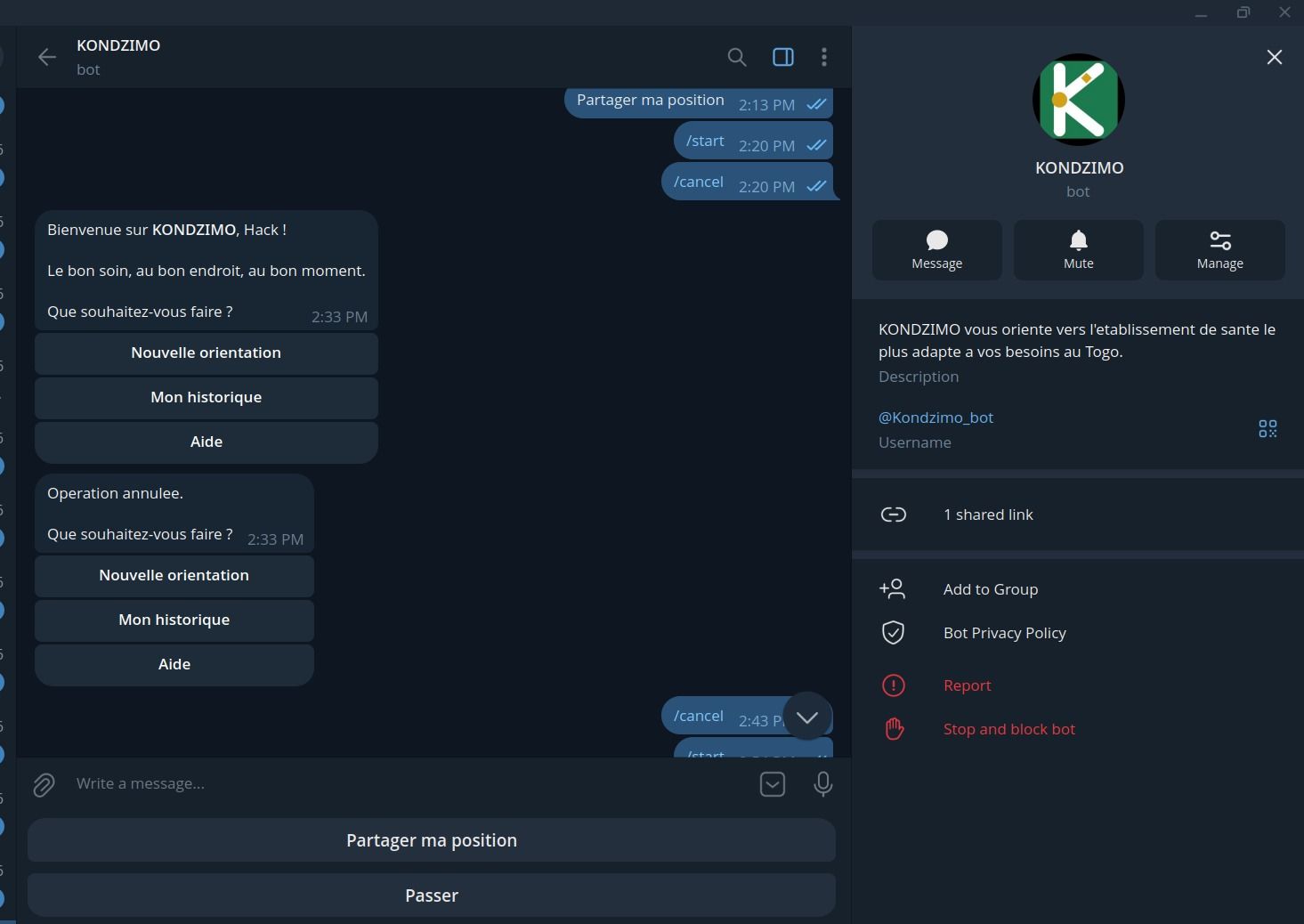The height and width of the screenshot is (924, 1304).
Task: Toggle the right info side panel
Action: (783, 57)
